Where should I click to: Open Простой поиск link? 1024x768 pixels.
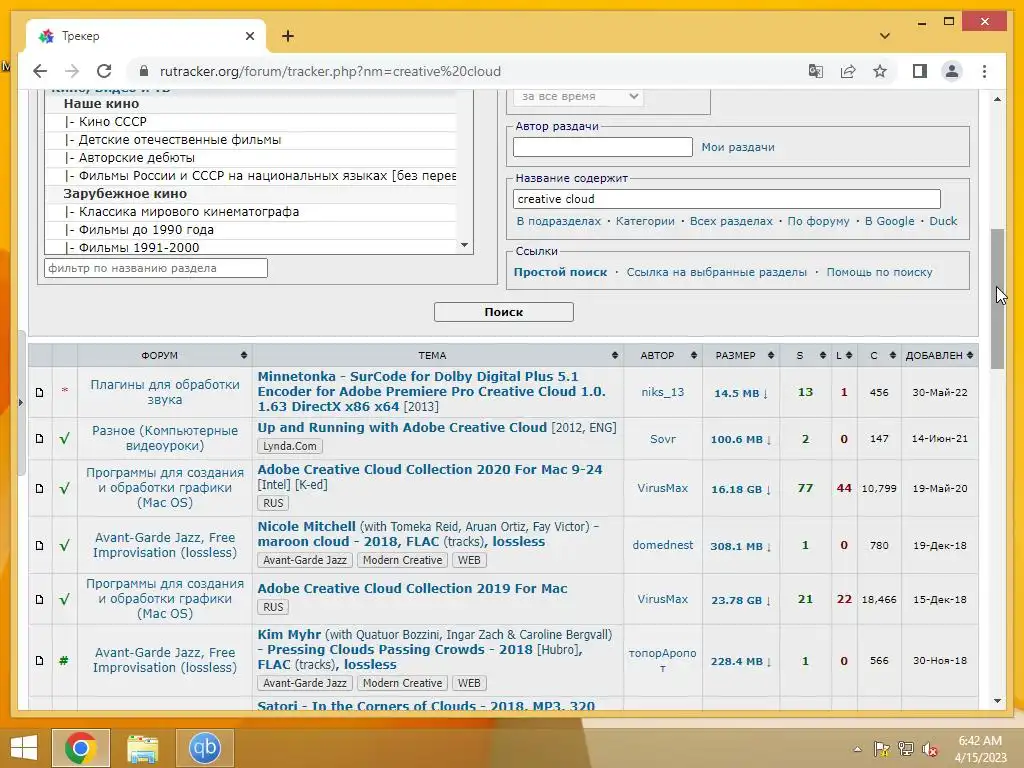[560, 272]
